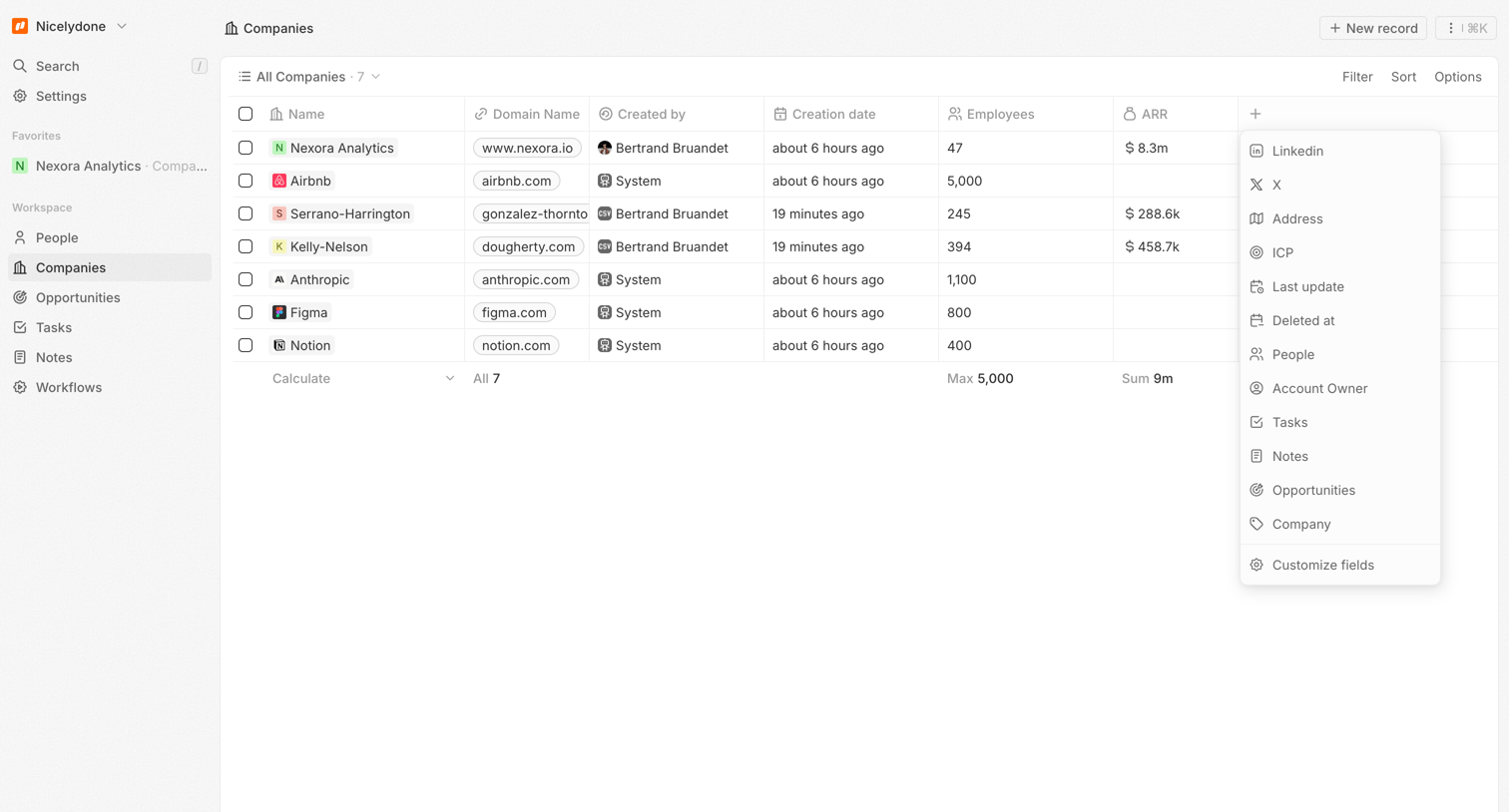
Task: Click the LinkedIn icon in field menu
Action: 1257,151
